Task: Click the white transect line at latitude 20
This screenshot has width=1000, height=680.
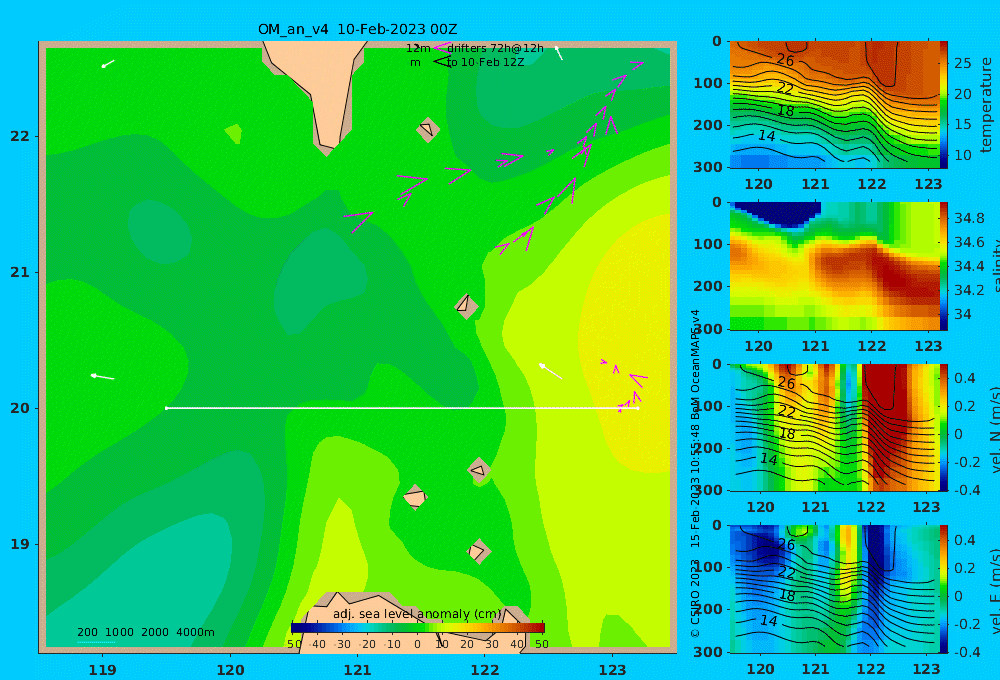Action: (402, 408)
